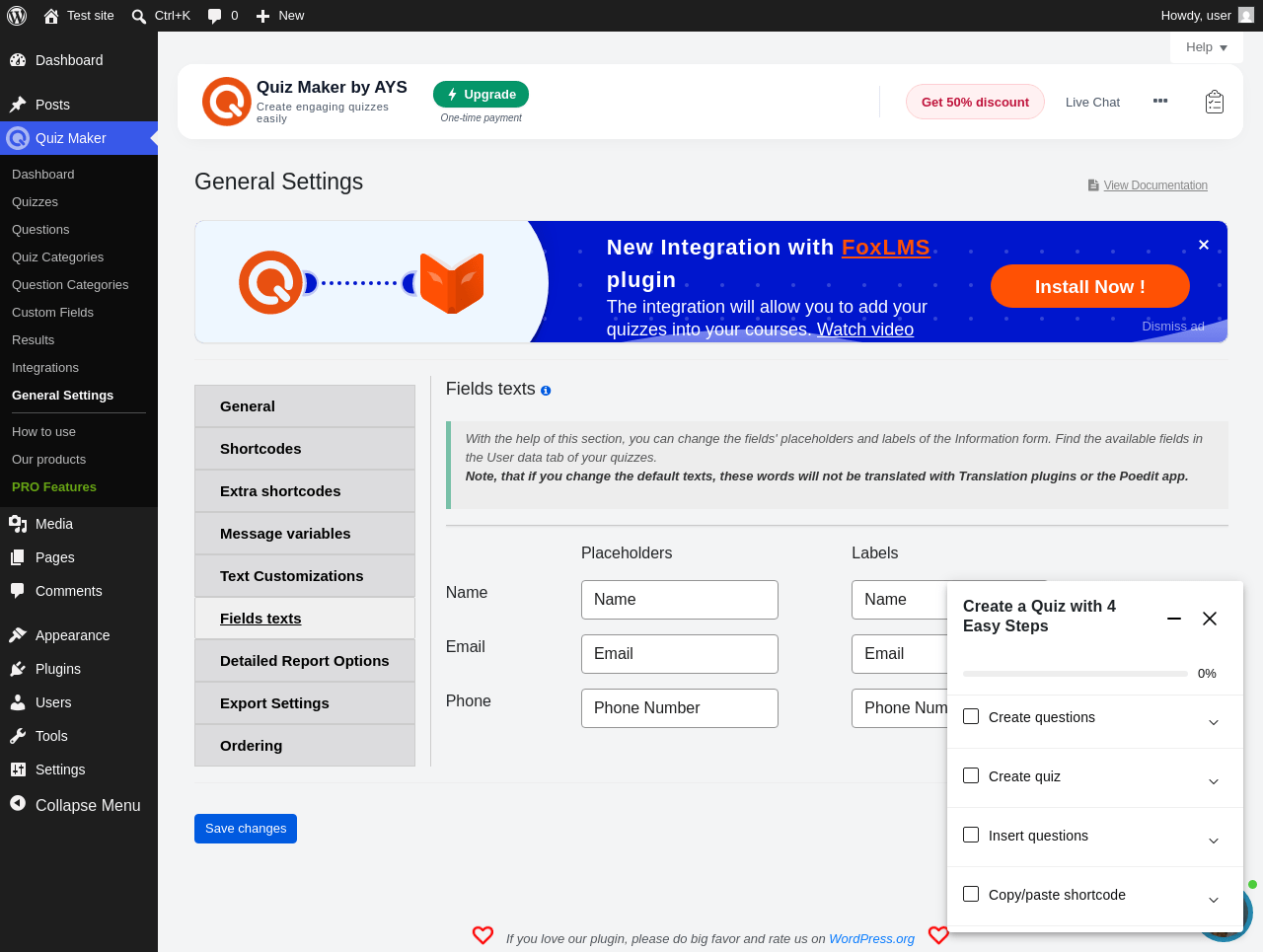
Task: Open the Live Chat link
Action: click(x=1092, y=102)
